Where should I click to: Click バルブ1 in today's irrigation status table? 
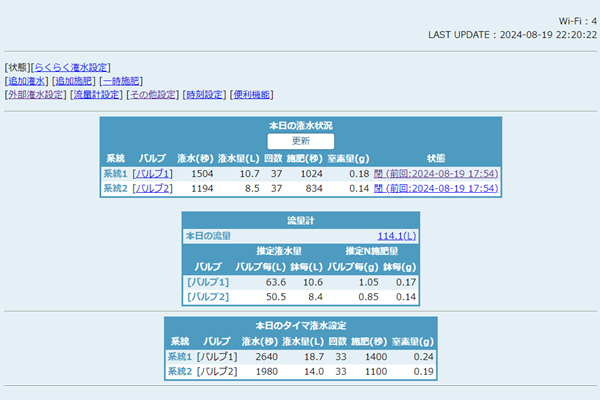click(x=153, y=174)
